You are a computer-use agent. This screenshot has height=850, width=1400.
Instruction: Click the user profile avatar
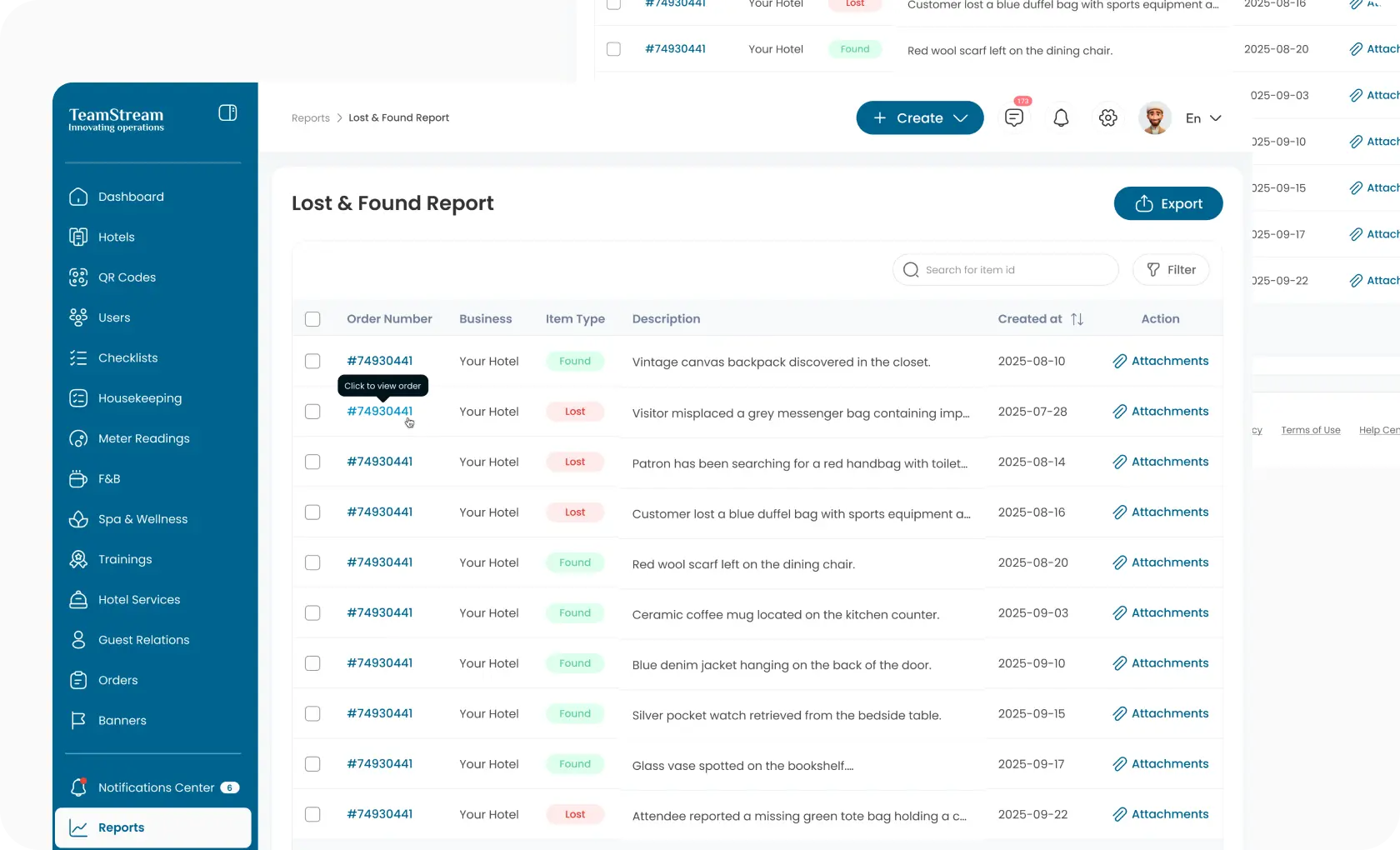click(1154, 118)
